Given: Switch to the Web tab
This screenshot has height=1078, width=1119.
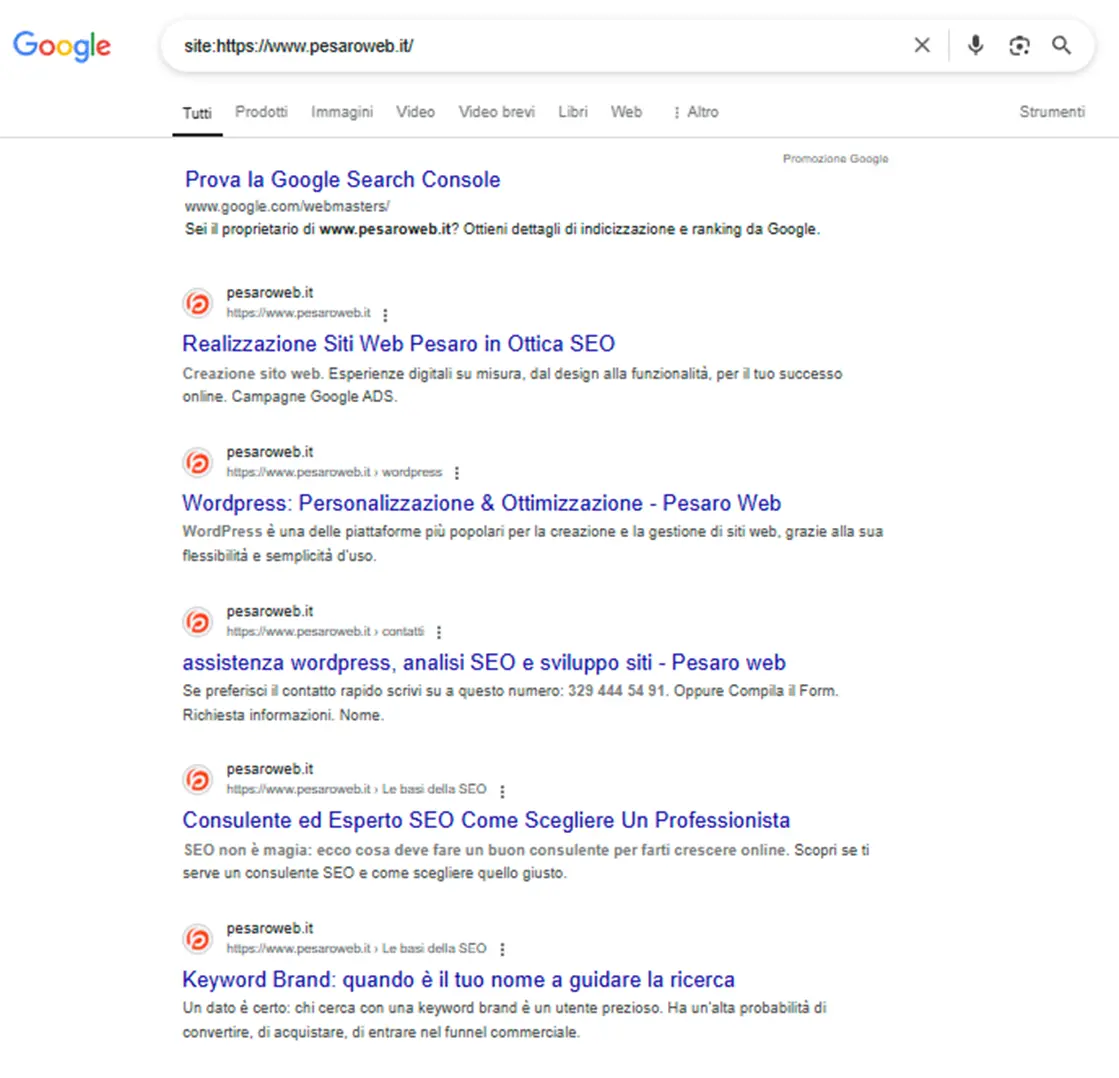Looking at the screenshot, I should pos(626,112).
